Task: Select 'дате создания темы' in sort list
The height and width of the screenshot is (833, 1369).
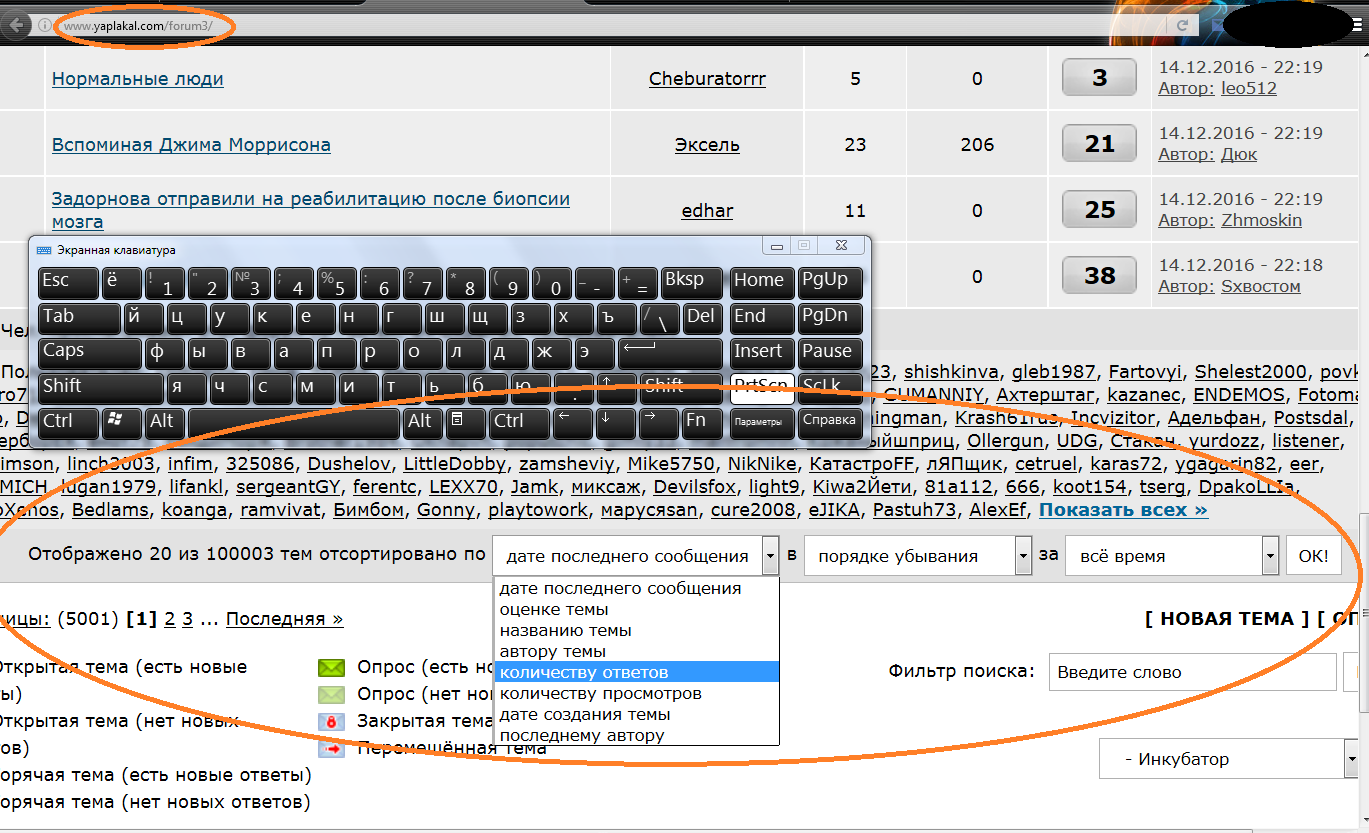Action: (636, 715)
